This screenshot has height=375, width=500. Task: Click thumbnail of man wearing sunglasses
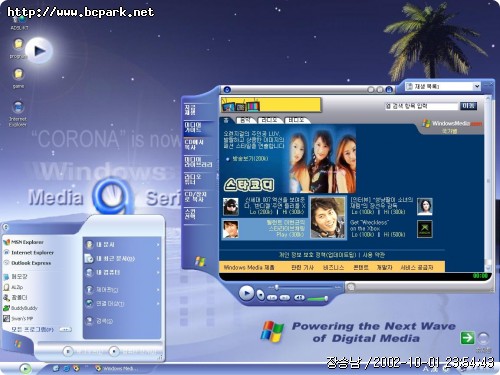[231, 206]
